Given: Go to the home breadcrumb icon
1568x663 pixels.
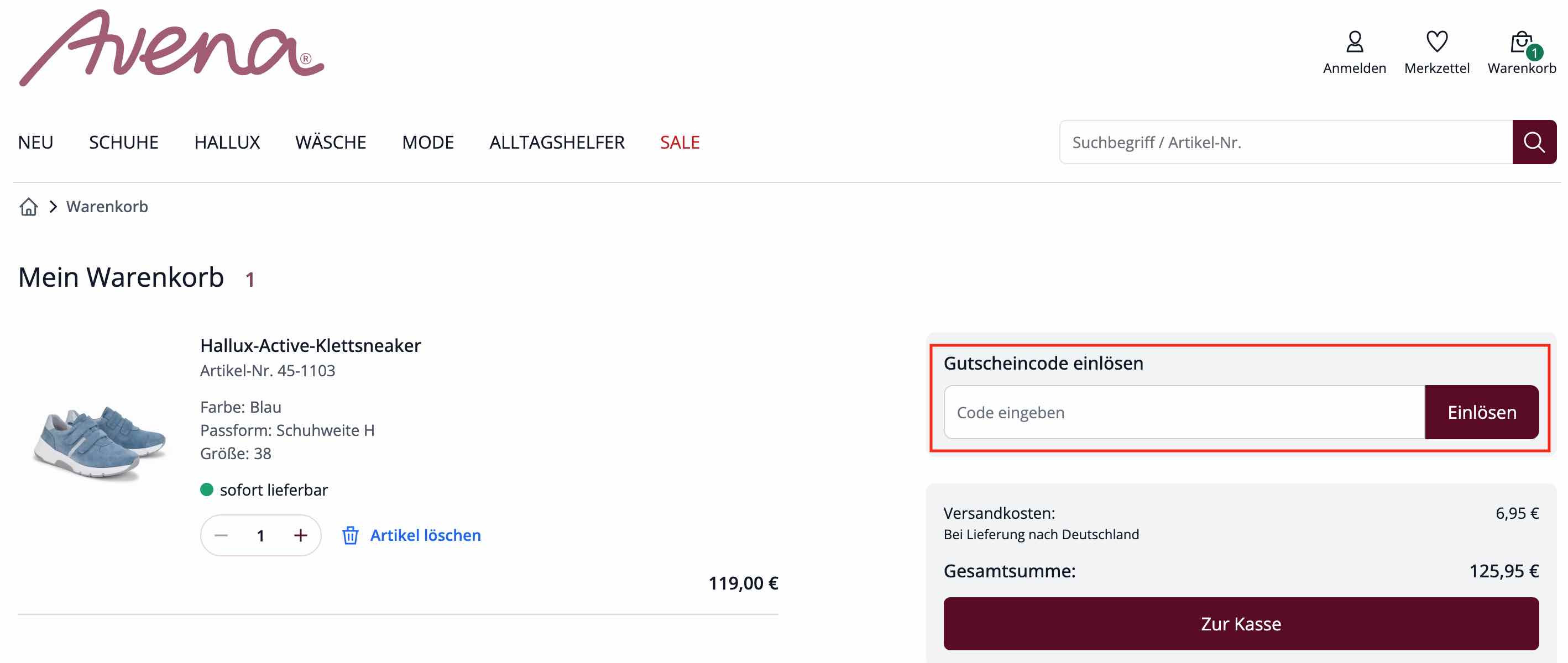Looking at the screenshot, I should pyautogui.click(x=29, y=207).
